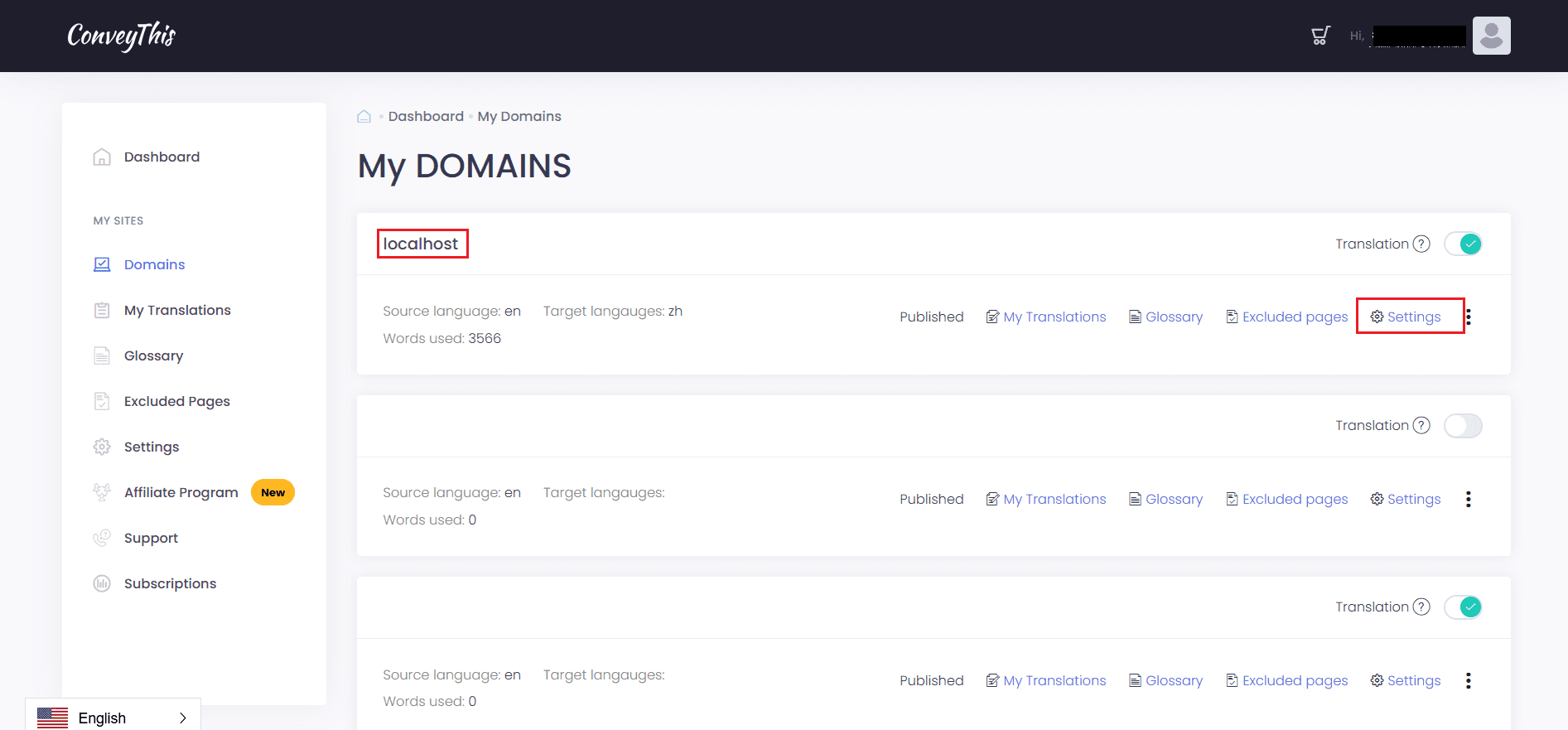1568x730 pixels.
Task: Open My Translations in the sidebar
Action: [177, 310]
